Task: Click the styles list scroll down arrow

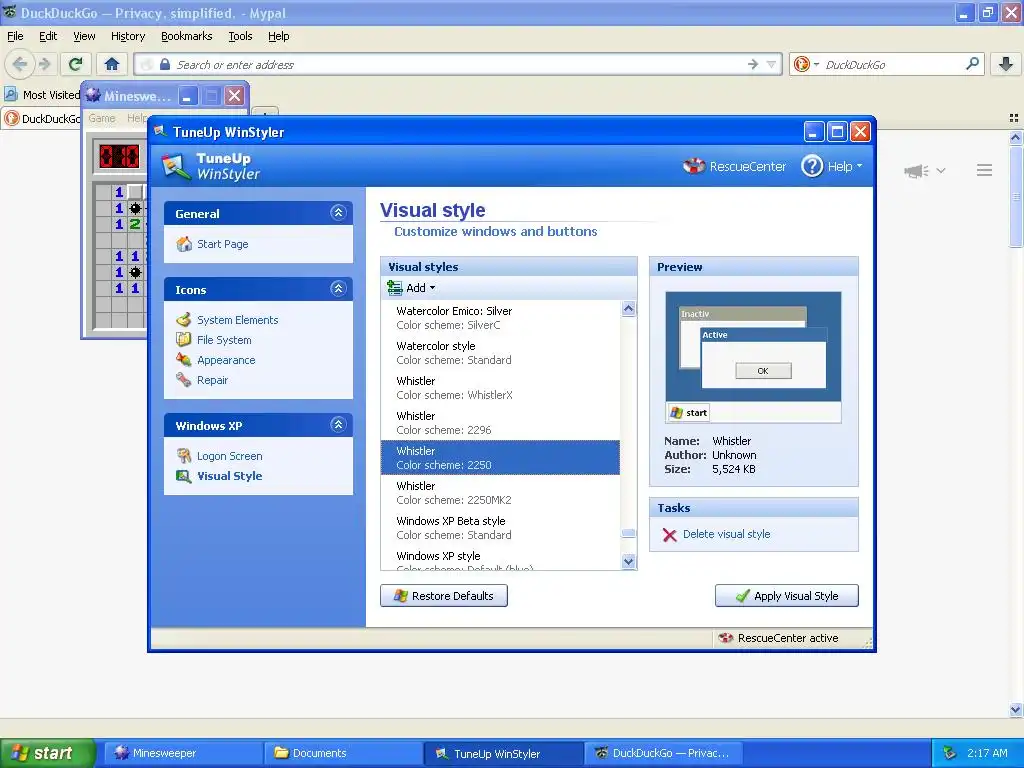Action: [x=628, y=561]
